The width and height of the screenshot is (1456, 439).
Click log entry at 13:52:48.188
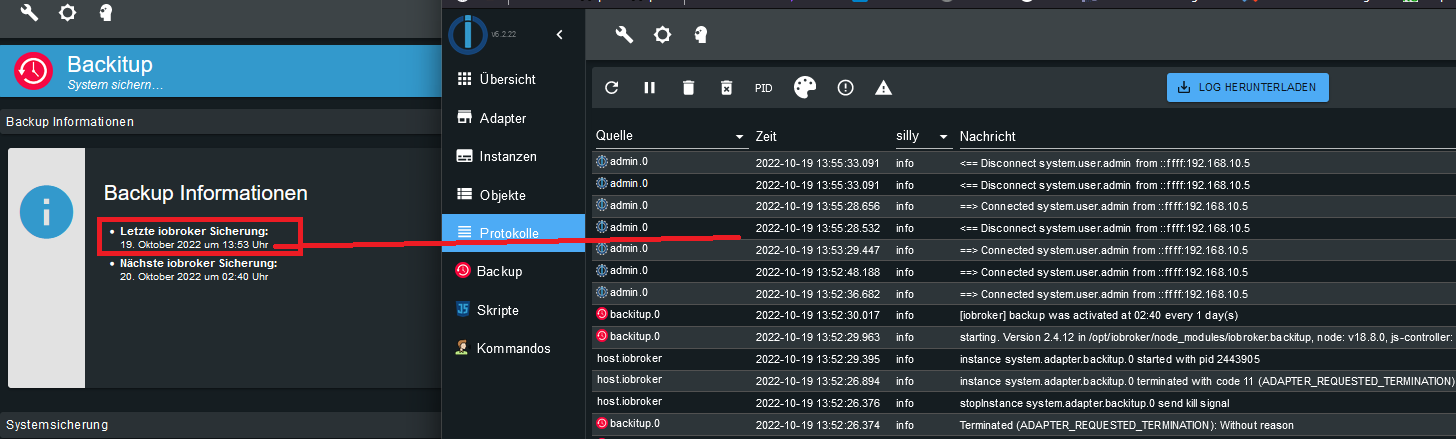[x=1024, y=272]
